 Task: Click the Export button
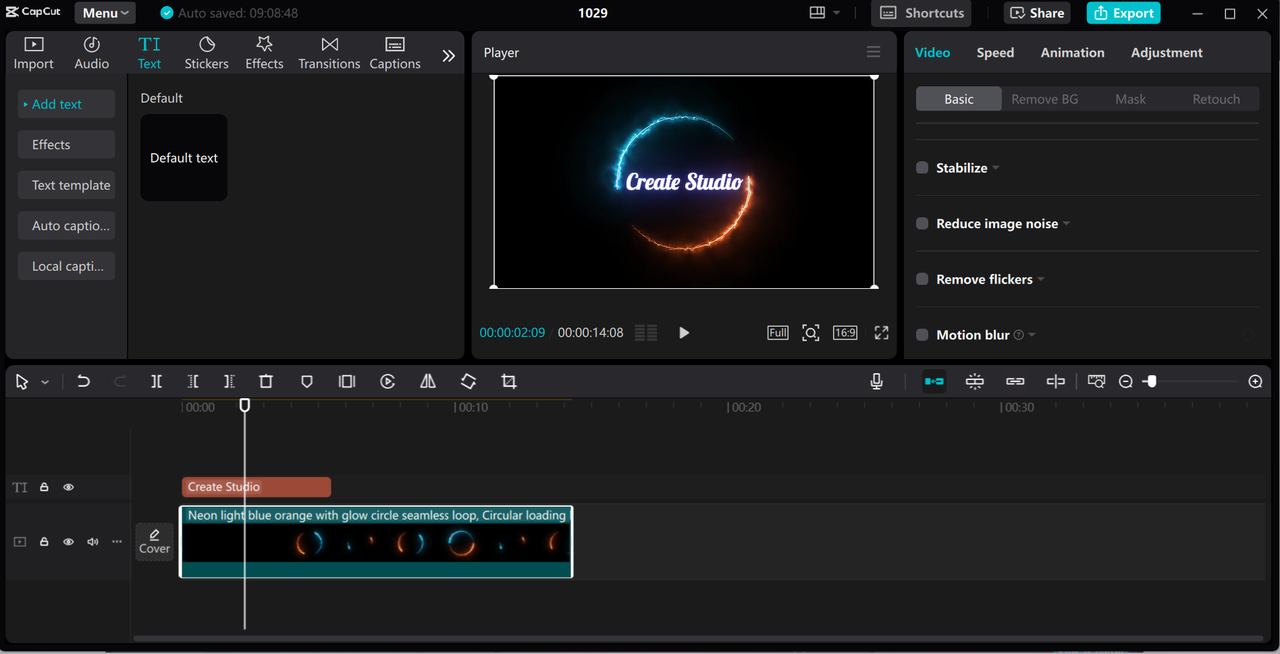point(1123,13)
